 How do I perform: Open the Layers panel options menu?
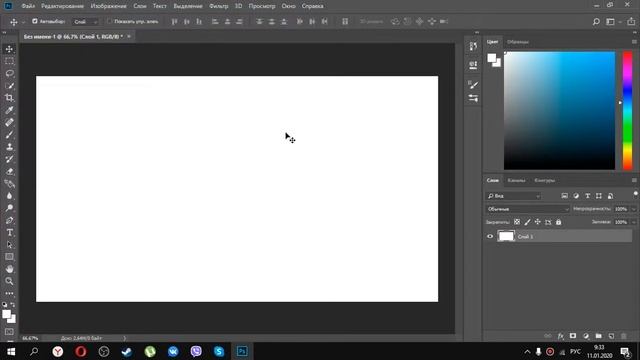634,180
